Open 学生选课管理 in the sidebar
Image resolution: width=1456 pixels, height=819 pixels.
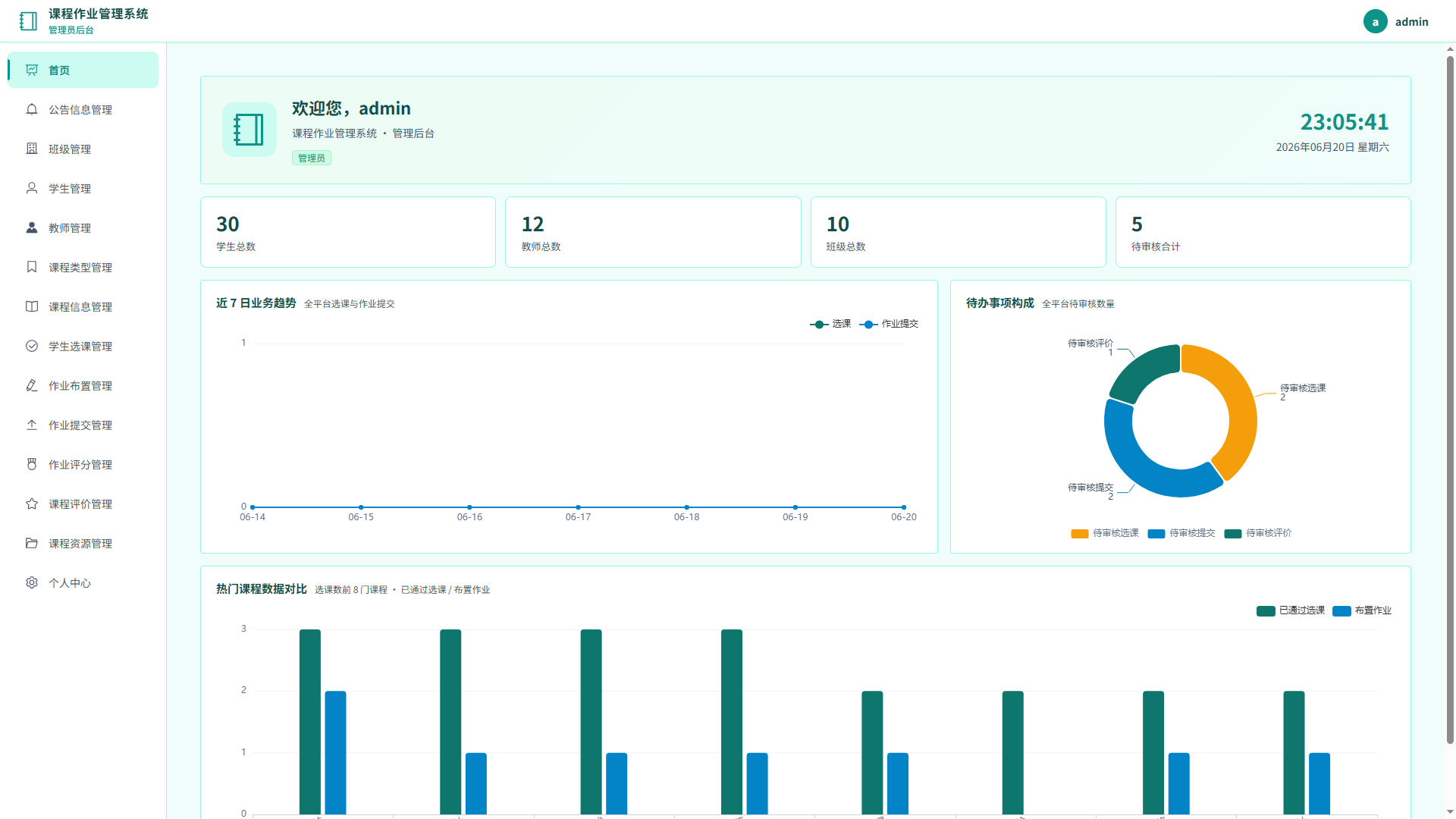point(83,346)
